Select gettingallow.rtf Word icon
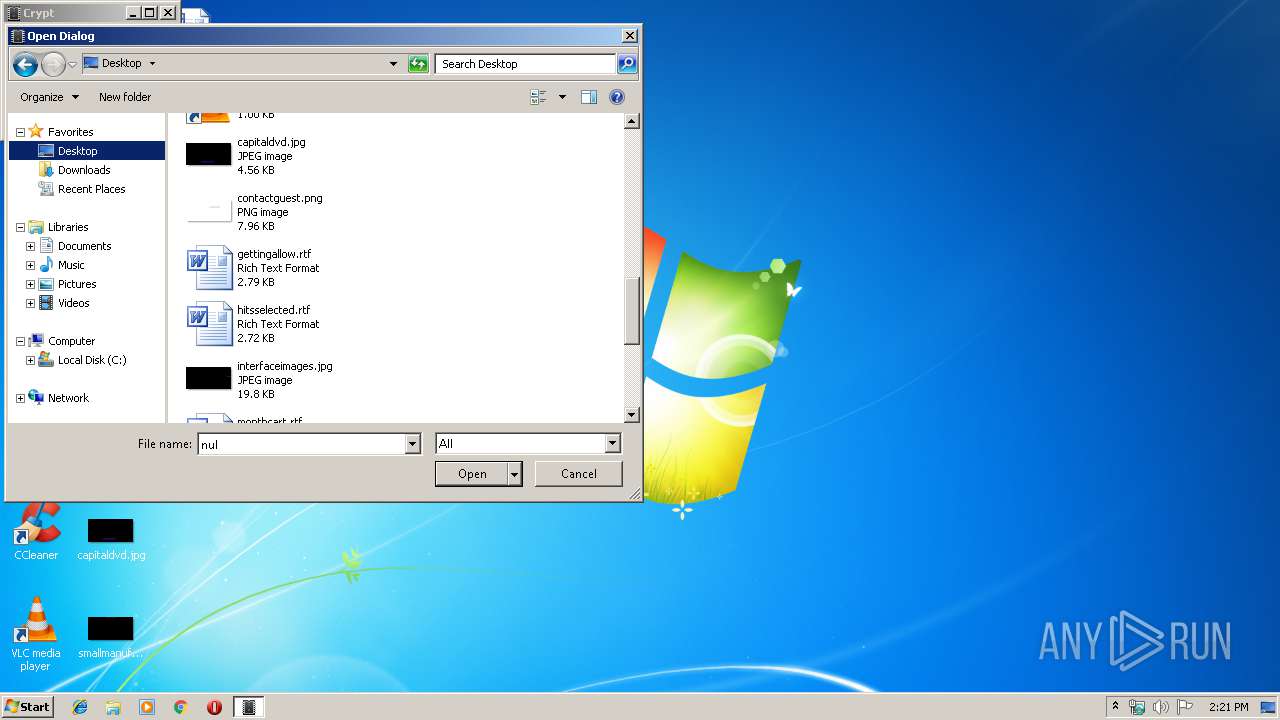 [209, 268]
